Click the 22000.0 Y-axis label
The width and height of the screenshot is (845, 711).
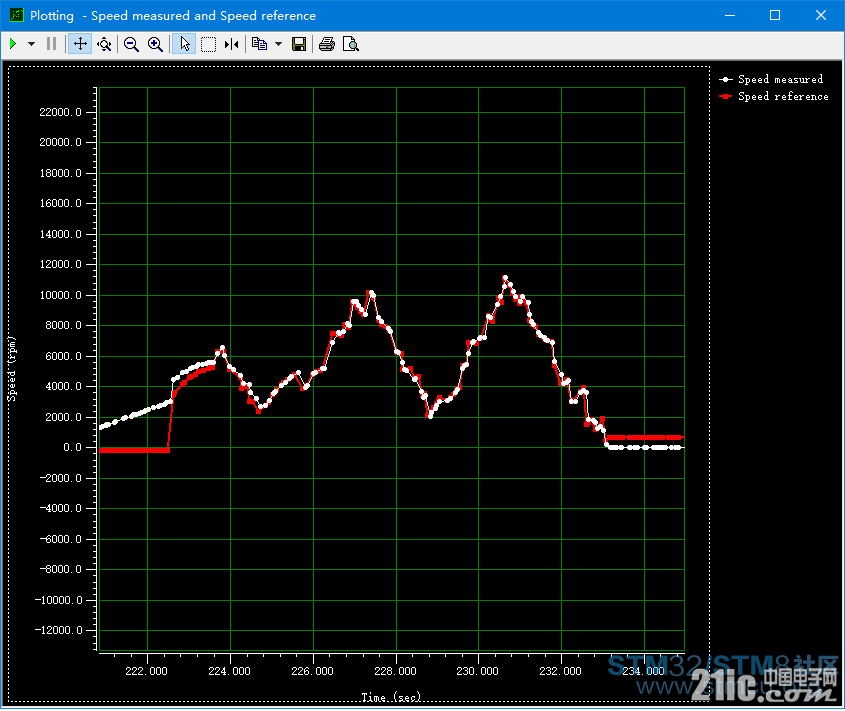tap(60, 112)
